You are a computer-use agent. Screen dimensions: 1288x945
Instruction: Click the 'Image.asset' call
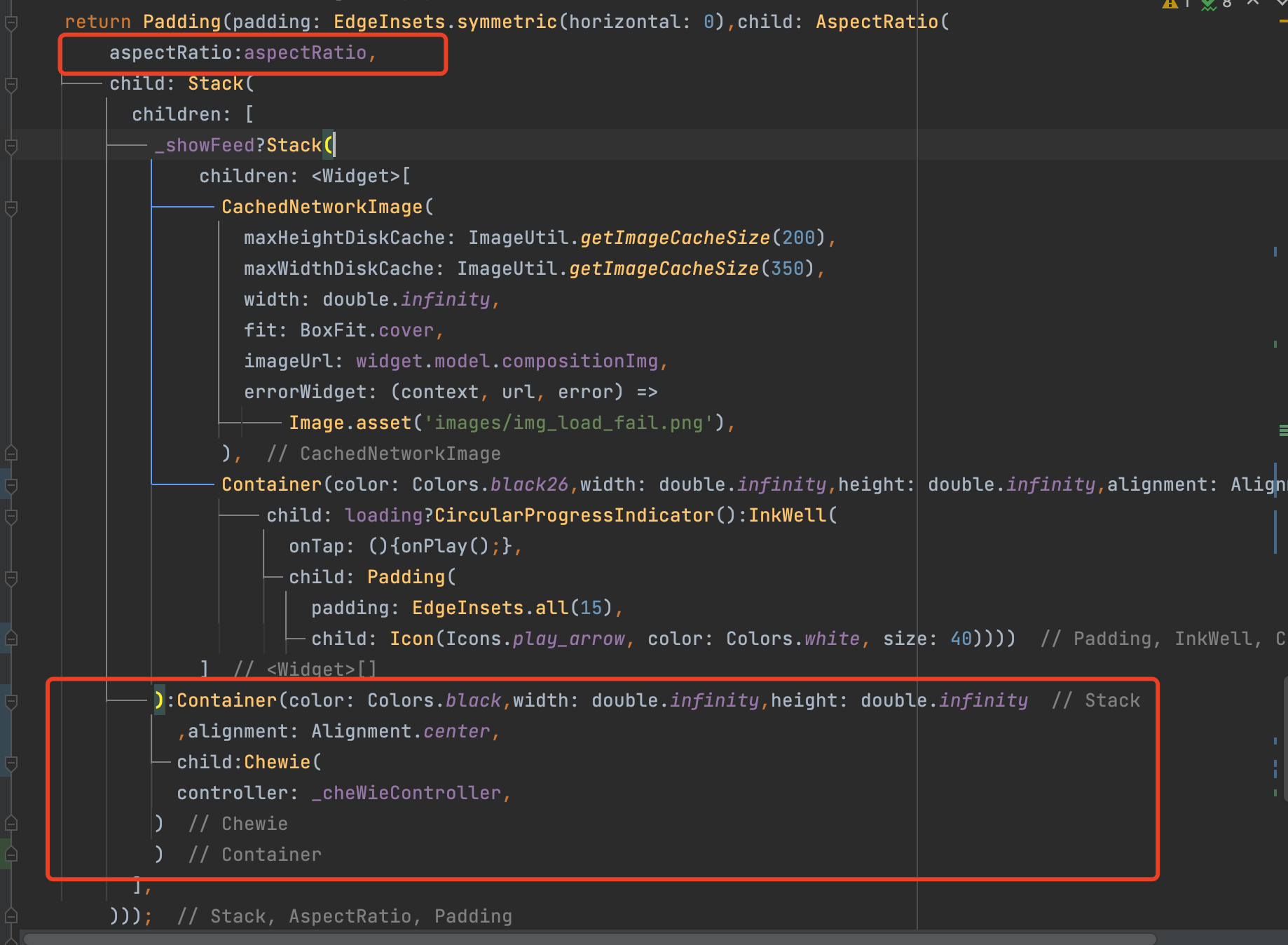point(350,423)
